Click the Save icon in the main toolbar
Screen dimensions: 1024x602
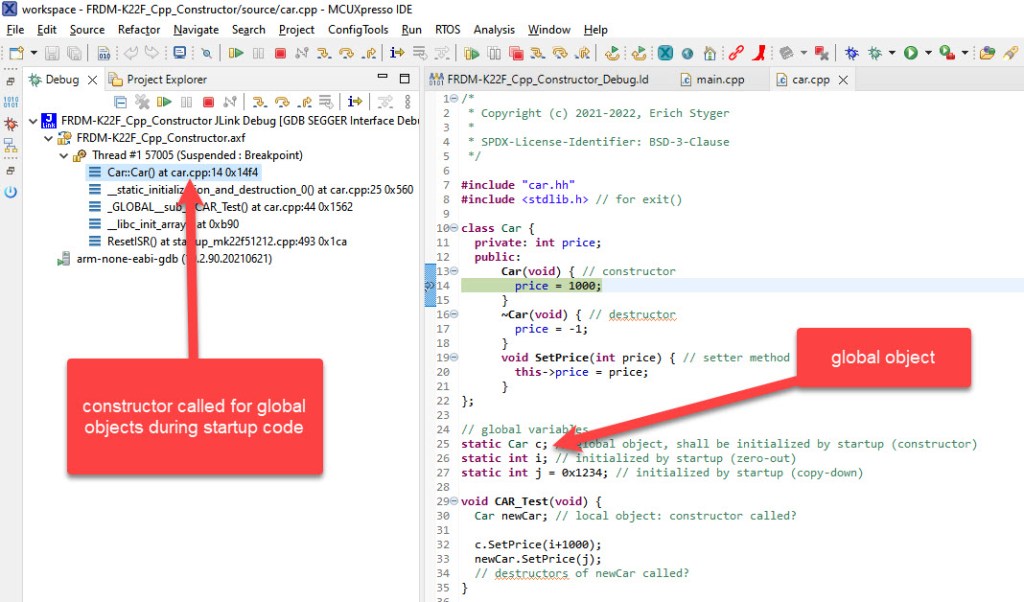(x=52, y=53)
